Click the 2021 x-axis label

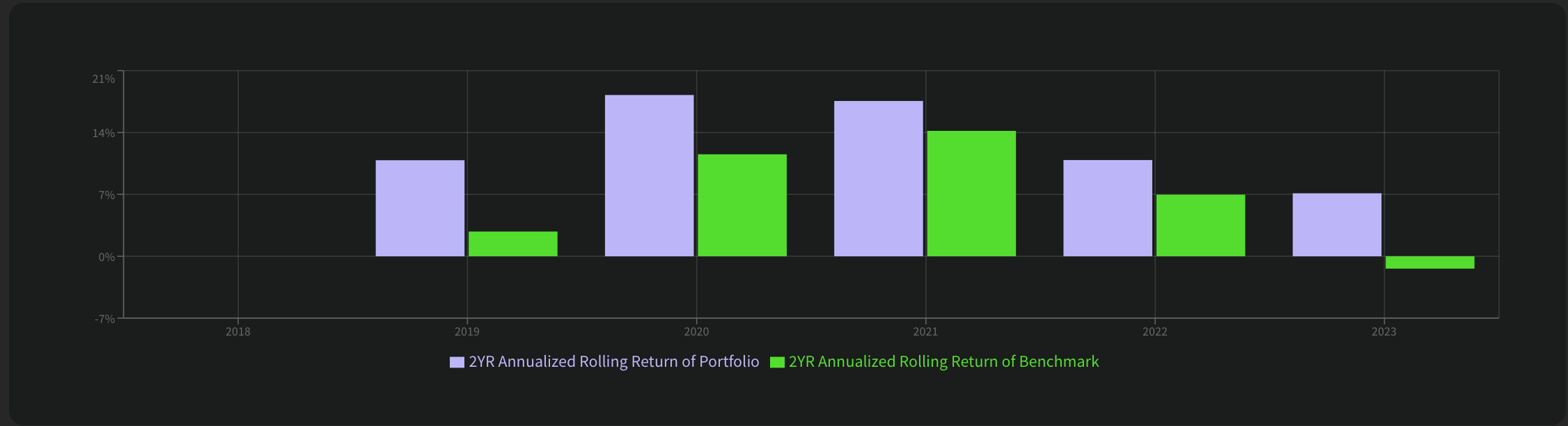tap(925, 332)
